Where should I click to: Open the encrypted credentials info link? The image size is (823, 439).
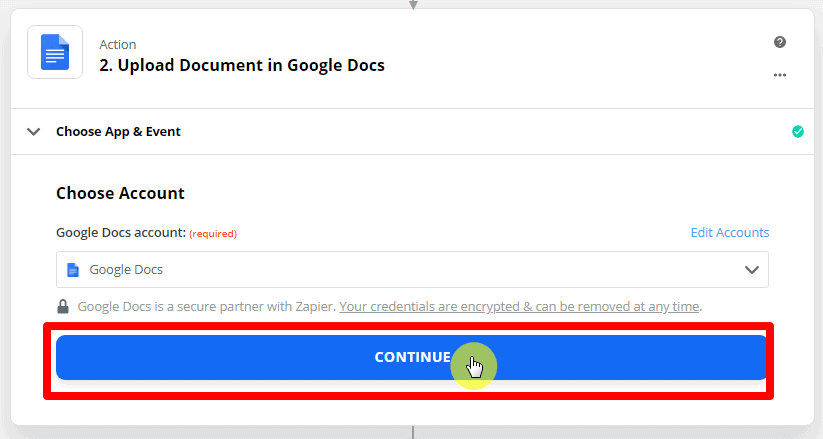(x=519, y=306)
